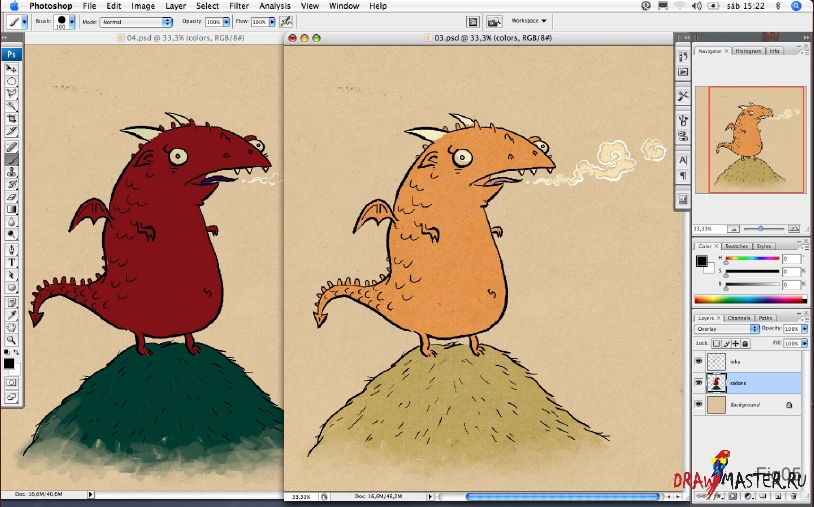Select the Clone Stamp tool

click(x=11, y=172)
